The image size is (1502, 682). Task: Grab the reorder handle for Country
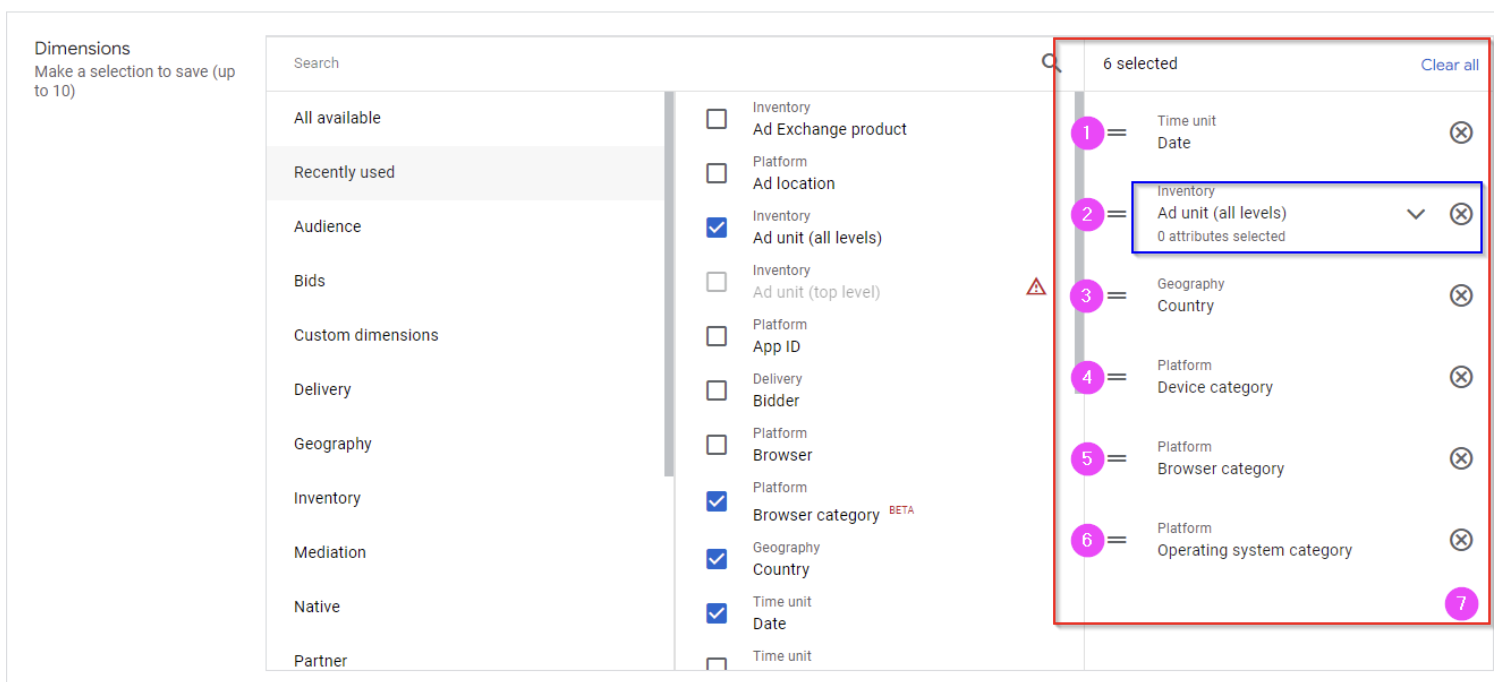point(1117,295)
